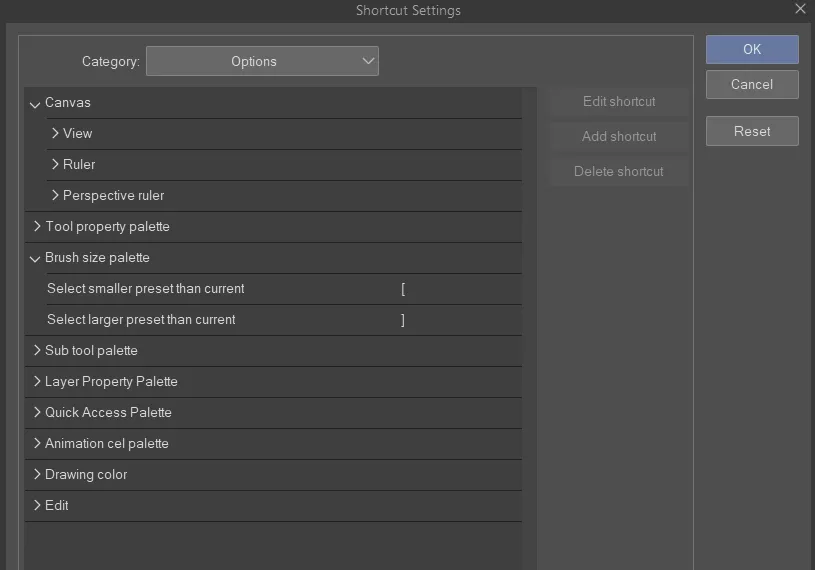Open the Category dropdown

pyautogui.click(x=262, y=61)
